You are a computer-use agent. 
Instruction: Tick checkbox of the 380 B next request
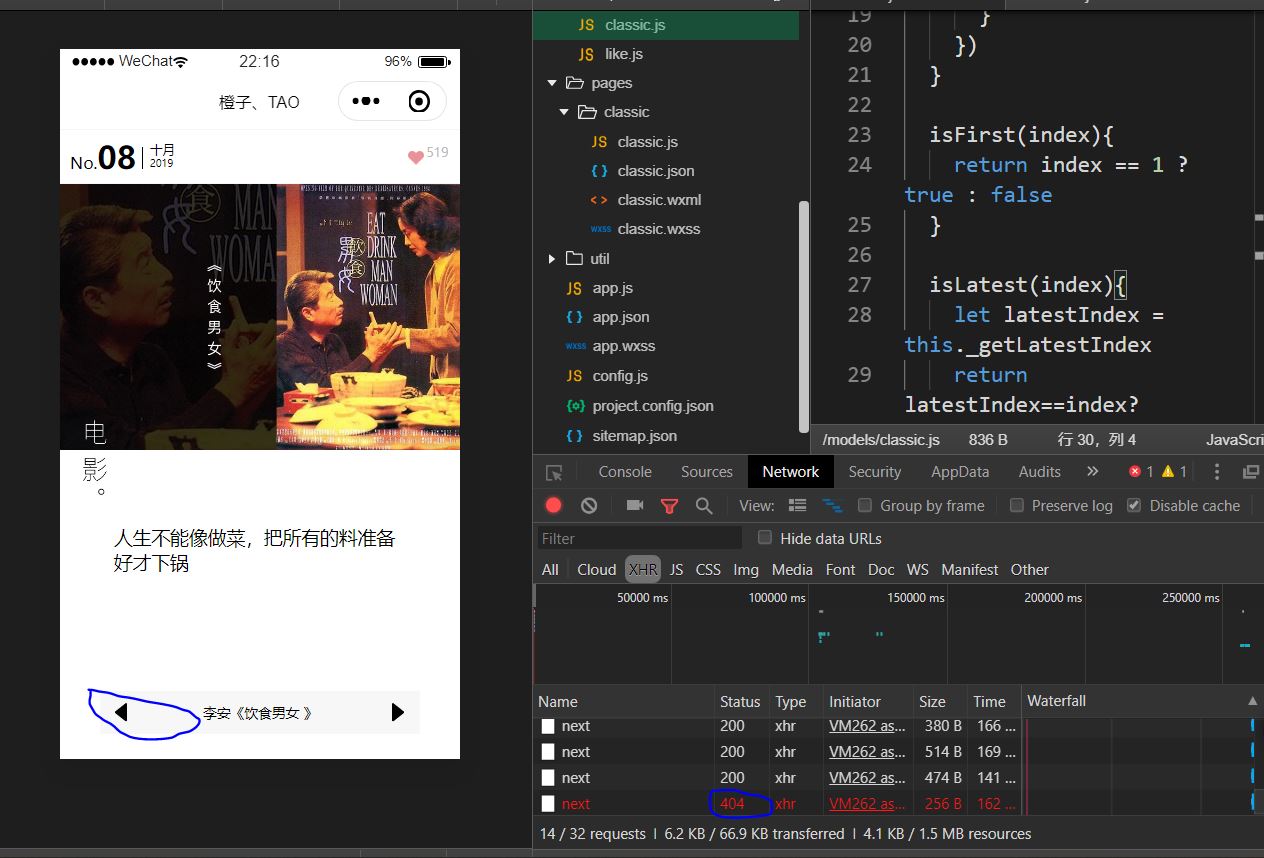pyautogui.click(x=548, y=726)
